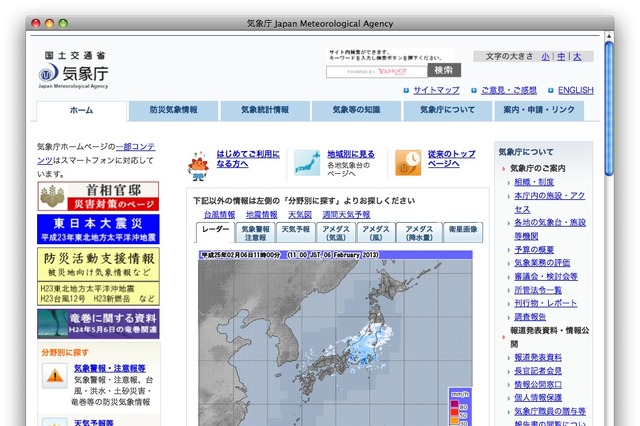
Task: Click the bullet icon beside ENGLISH
Action: [551, 91]
